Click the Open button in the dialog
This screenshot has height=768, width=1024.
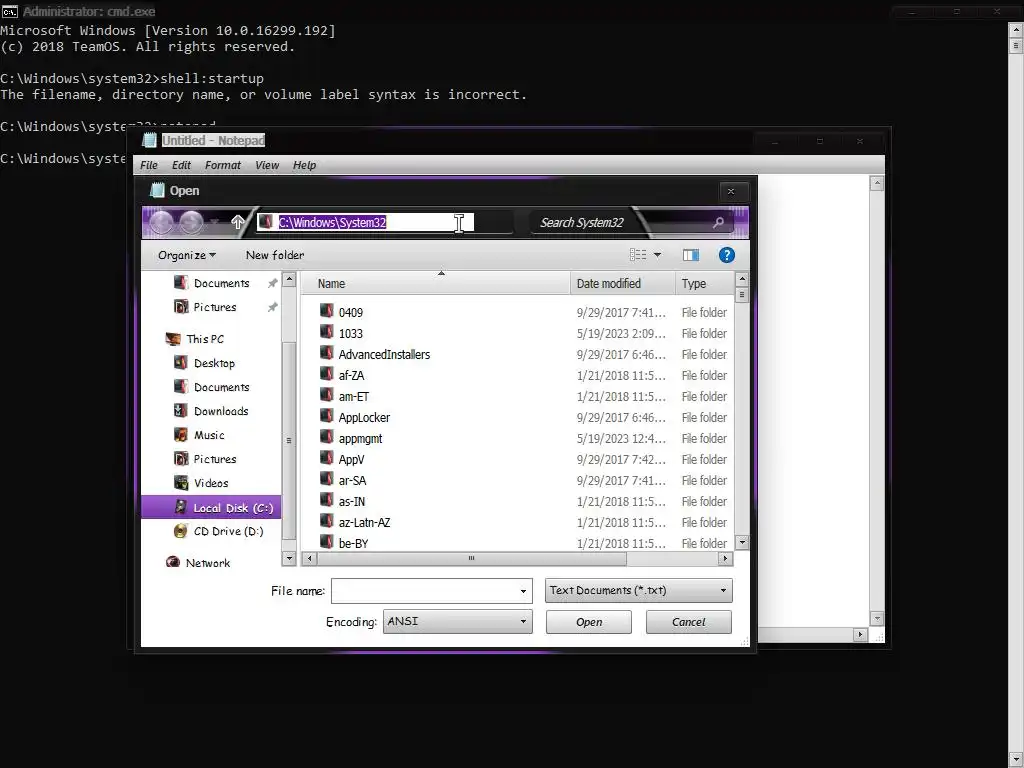click(x=589, y=622)
